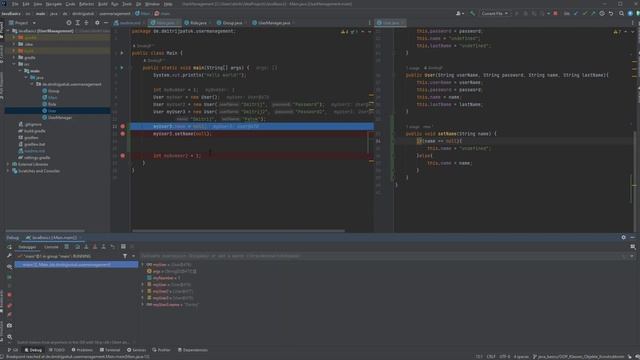Image resolution: width=640 pixels, height=360 pixels.
Task: Open the Problems tool window button
Action: [x=82, y=350]
